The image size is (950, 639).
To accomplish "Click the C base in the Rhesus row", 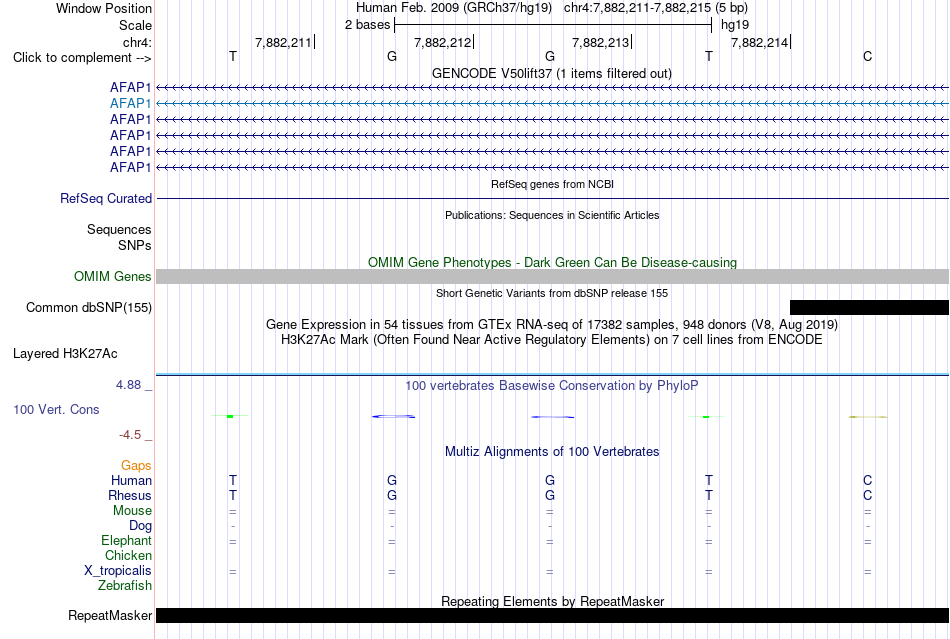I will pos(868,495).
